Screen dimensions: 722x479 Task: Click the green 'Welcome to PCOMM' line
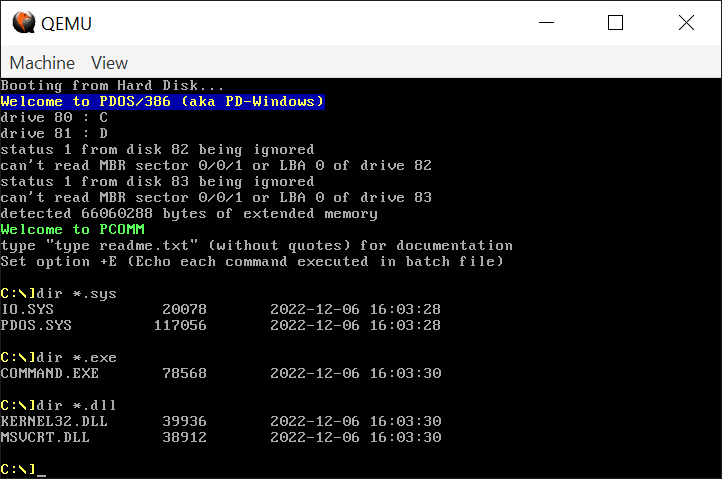point(72,229)
